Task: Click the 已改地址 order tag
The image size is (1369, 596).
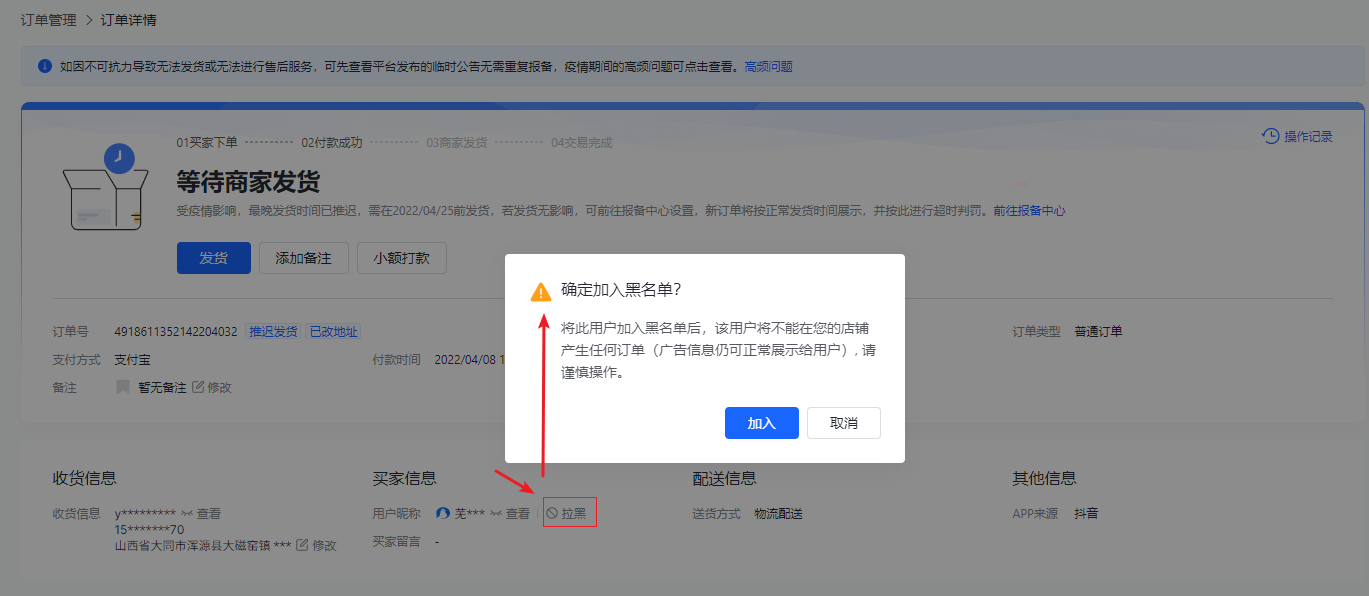Action: pos(333,332)
